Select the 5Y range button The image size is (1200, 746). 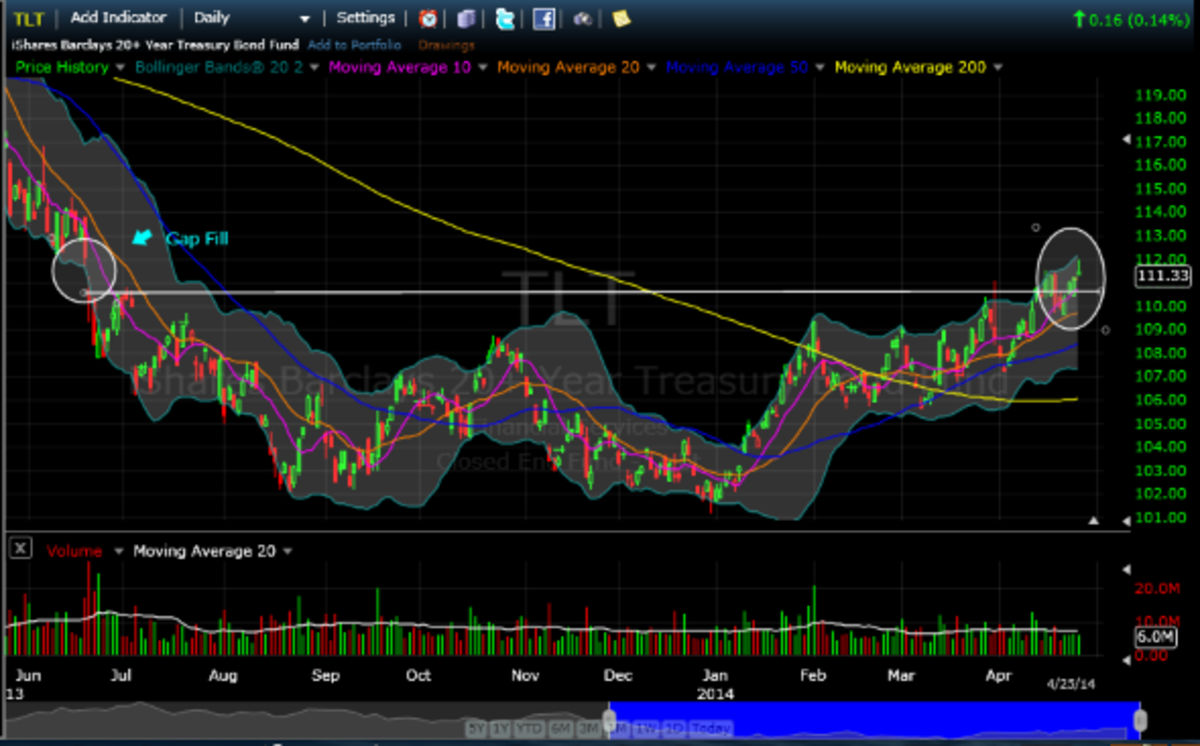(x=476, y=728)
